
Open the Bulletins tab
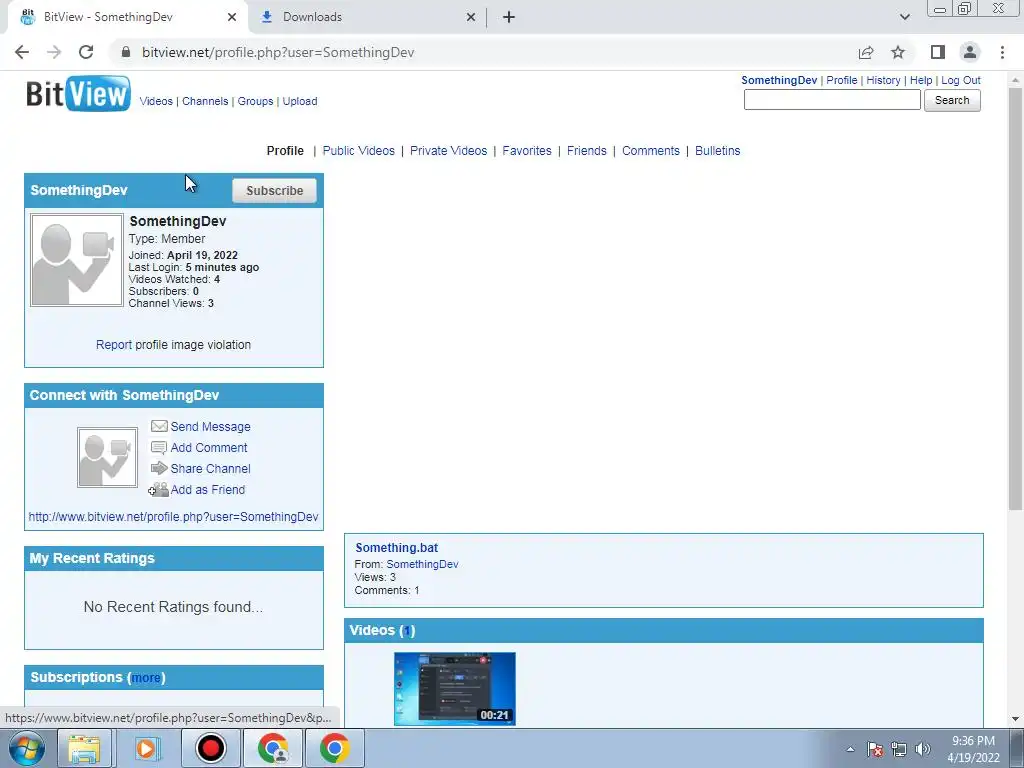718,151
